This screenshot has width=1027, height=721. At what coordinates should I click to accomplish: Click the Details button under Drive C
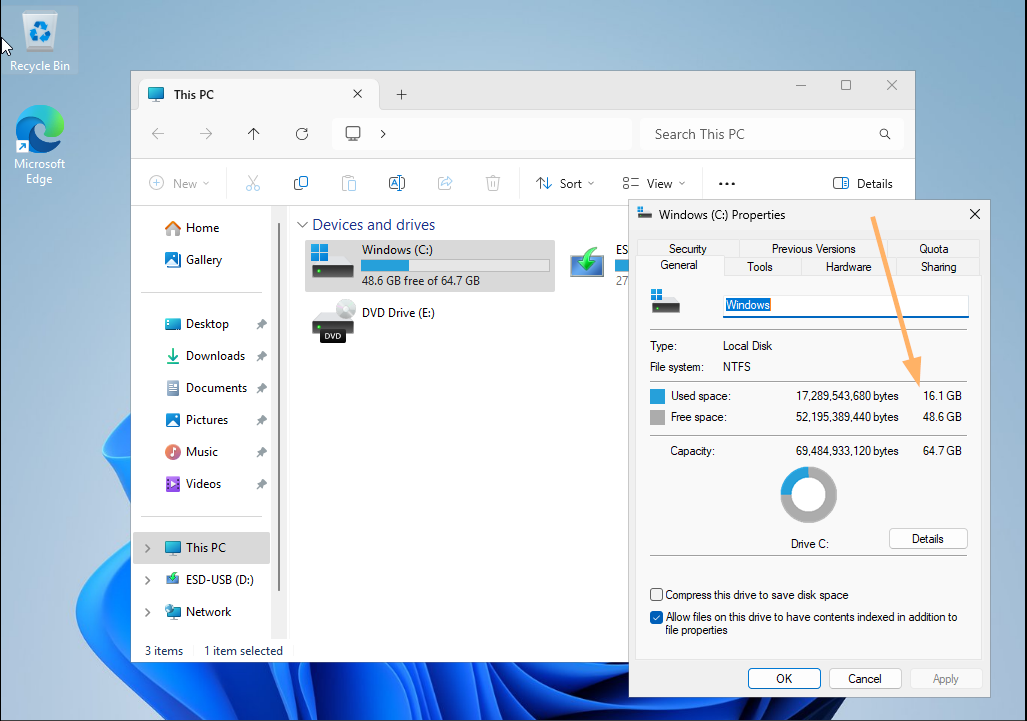927,539
